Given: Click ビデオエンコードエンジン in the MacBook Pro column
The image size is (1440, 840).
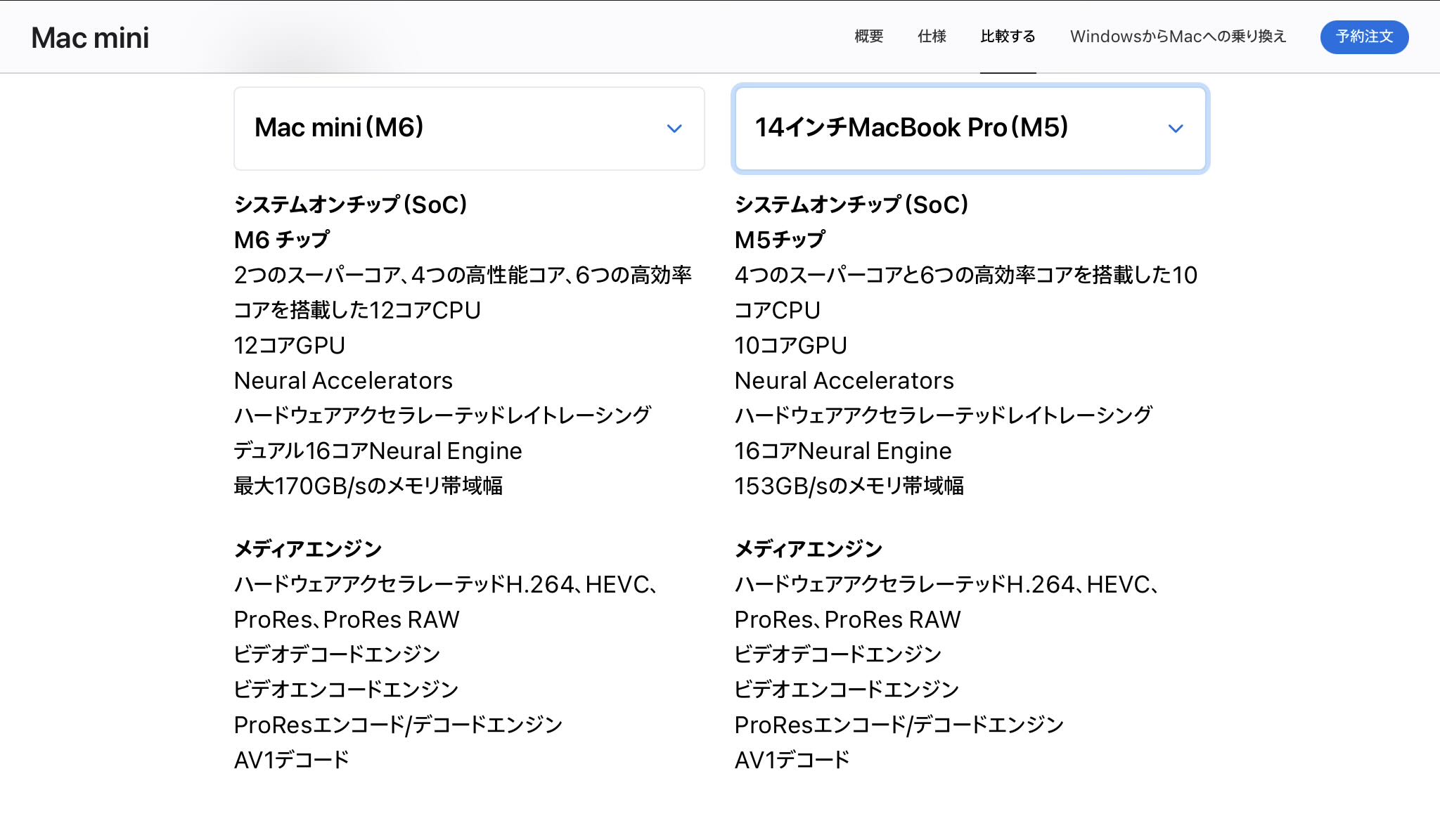Looking at the screenshot, I should 847,690.
